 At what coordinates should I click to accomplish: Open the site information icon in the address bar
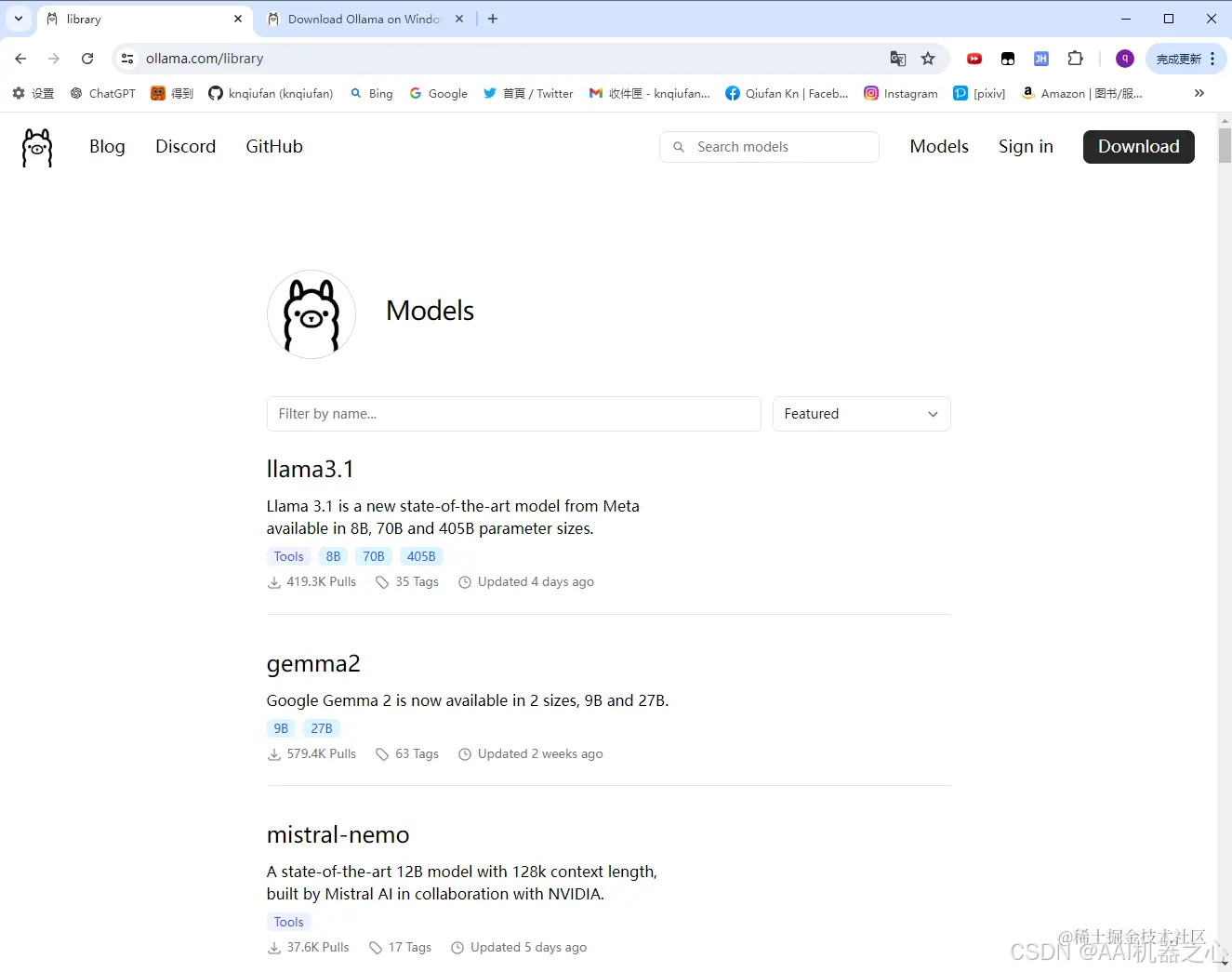pos(127,59)
